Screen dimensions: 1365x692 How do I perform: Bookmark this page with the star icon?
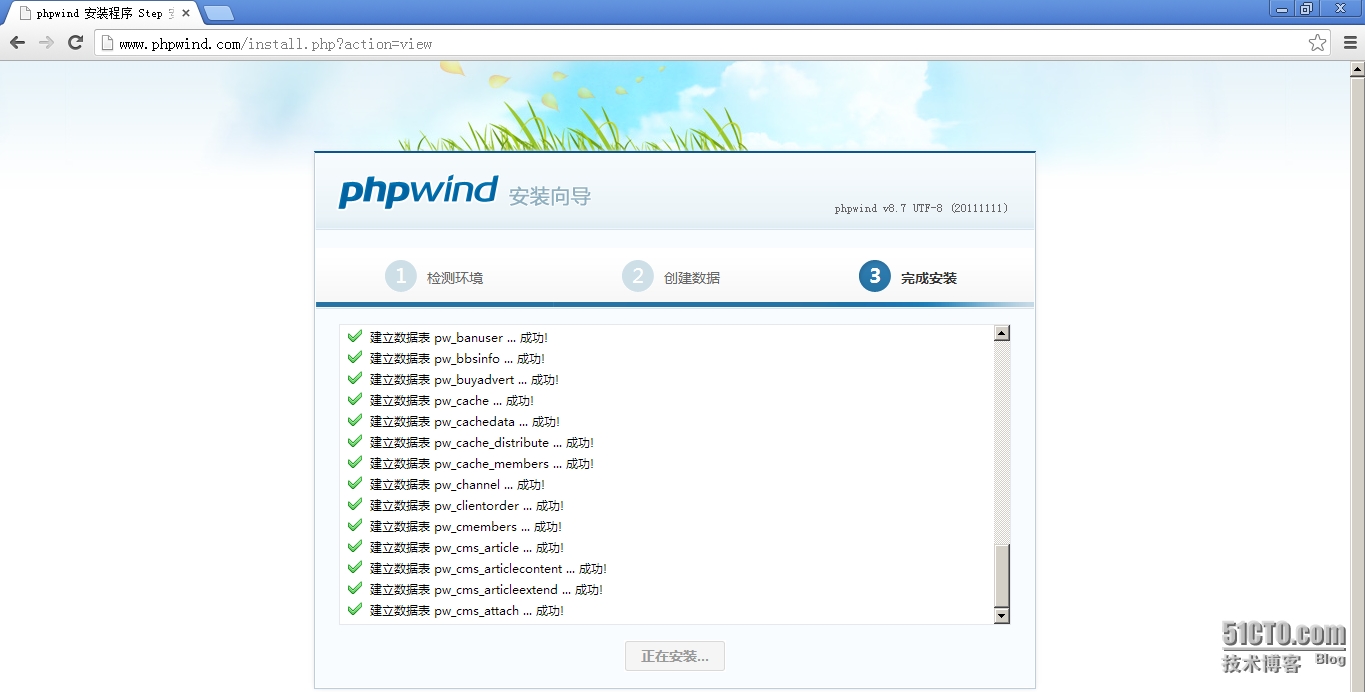(x=1317, y=43)
